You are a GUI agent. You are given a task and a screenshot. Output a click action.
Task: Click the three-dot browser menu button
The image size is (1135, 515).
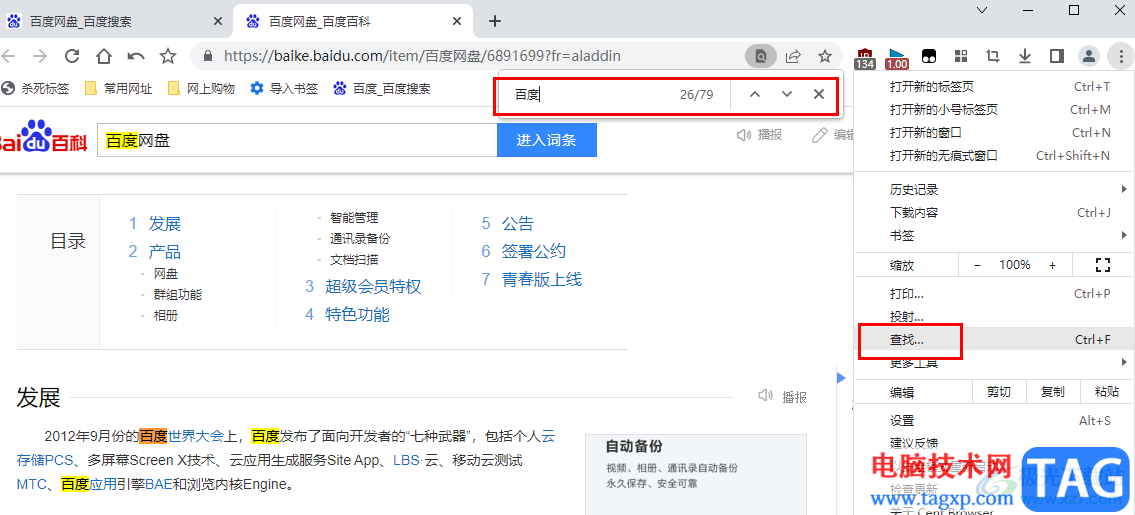click(1120, 56)
